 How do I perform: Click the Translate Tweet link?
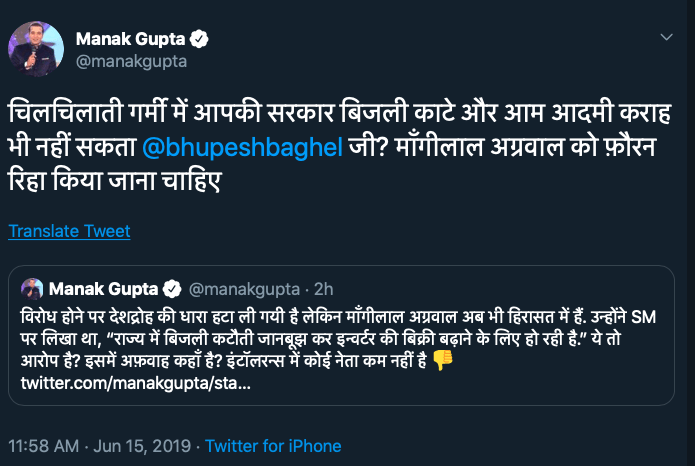point(69,231)
